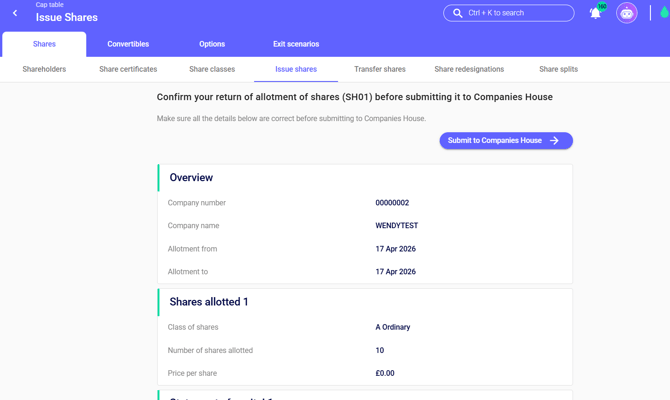Screen dimensions: 670x400
Task: Go to Transfer shares sub-tab
Action: coord(380,69)
